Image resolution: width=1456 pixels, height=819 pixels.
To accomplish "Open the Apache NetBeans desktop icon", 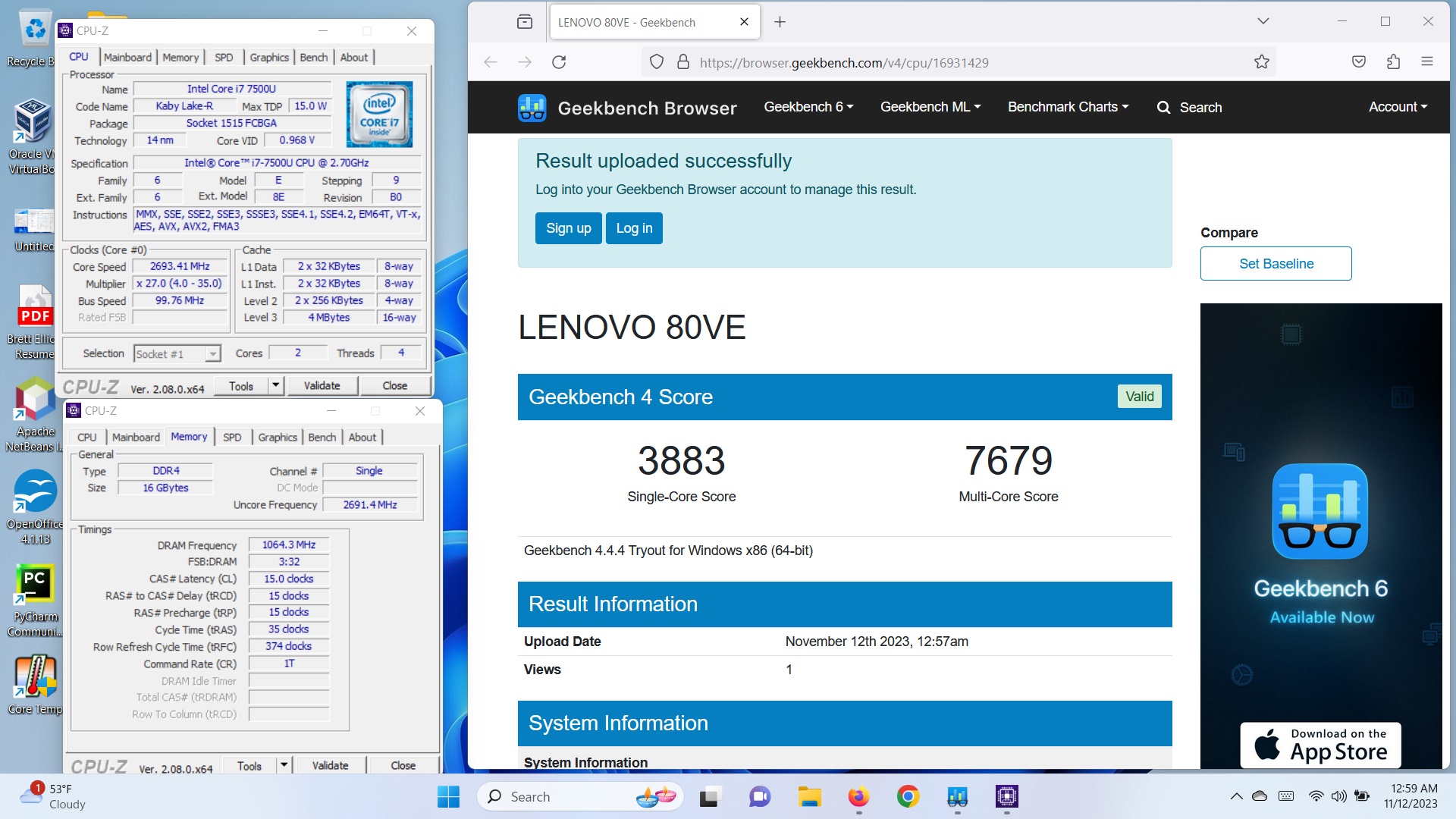I will [35, 416].
